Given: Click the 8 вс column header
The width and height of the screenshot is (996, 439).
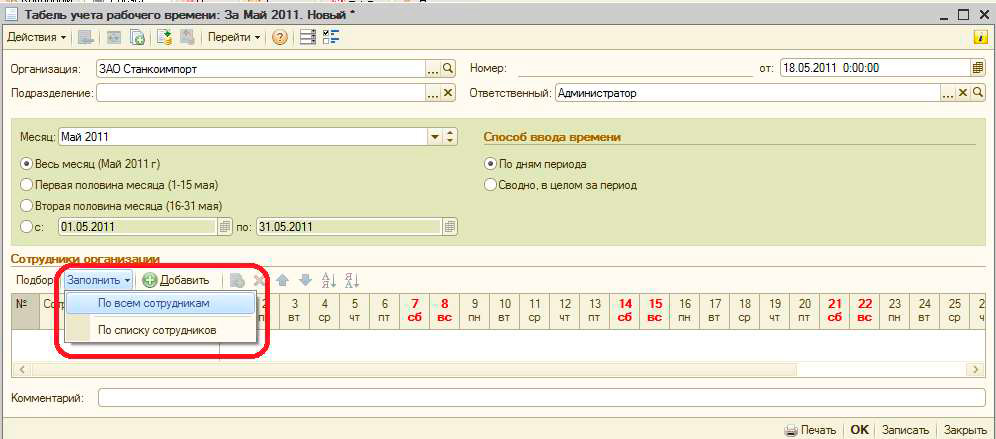Looking at the screenshot, I should click(445, 311).
